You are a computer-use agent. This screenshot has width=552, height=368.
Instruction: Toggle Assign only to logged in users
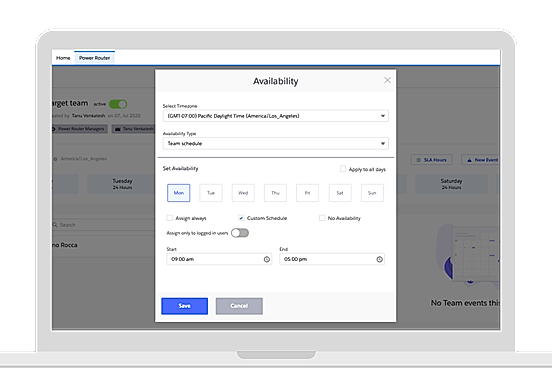(x=240, y=233)
